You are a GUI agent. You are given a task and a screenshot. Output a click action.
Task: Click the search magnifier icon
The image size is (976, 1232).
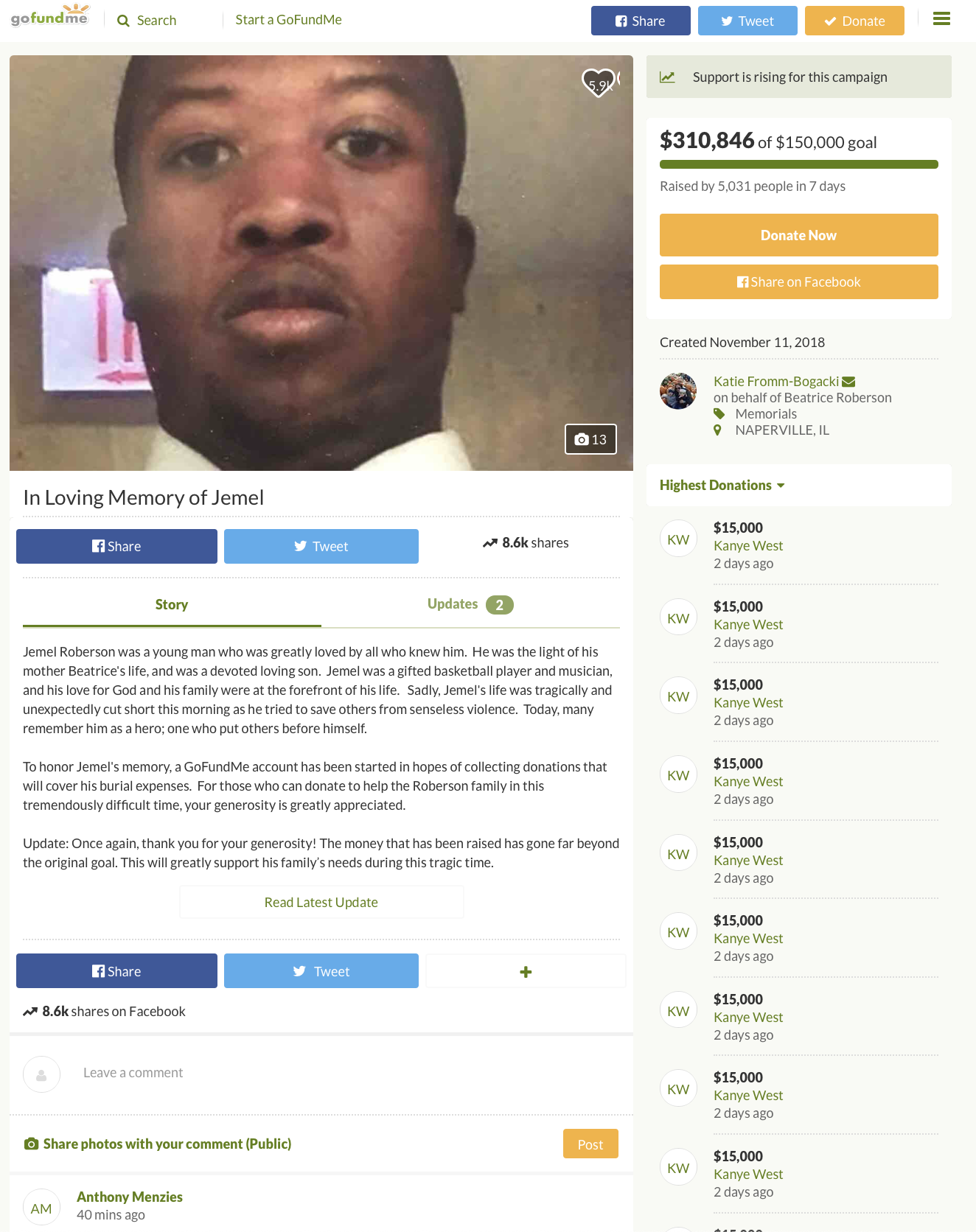pos(123,21)
